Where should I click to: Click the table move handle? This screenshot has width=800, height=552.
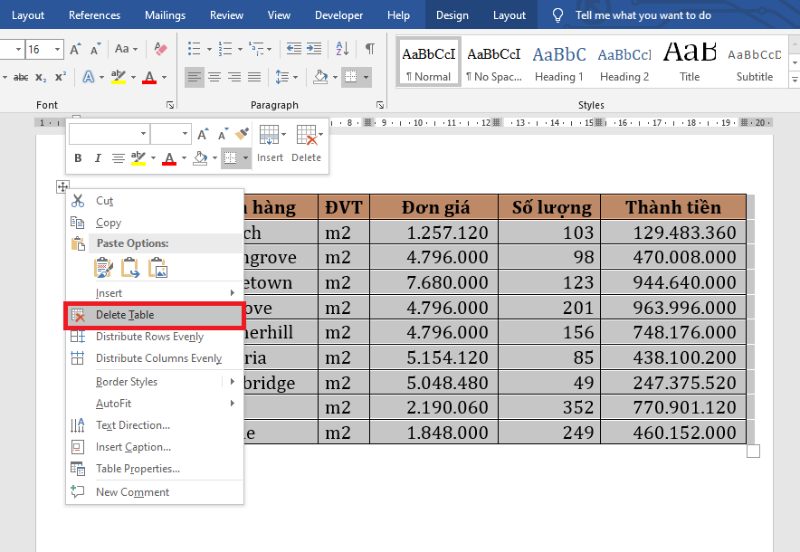pos(62,187)
